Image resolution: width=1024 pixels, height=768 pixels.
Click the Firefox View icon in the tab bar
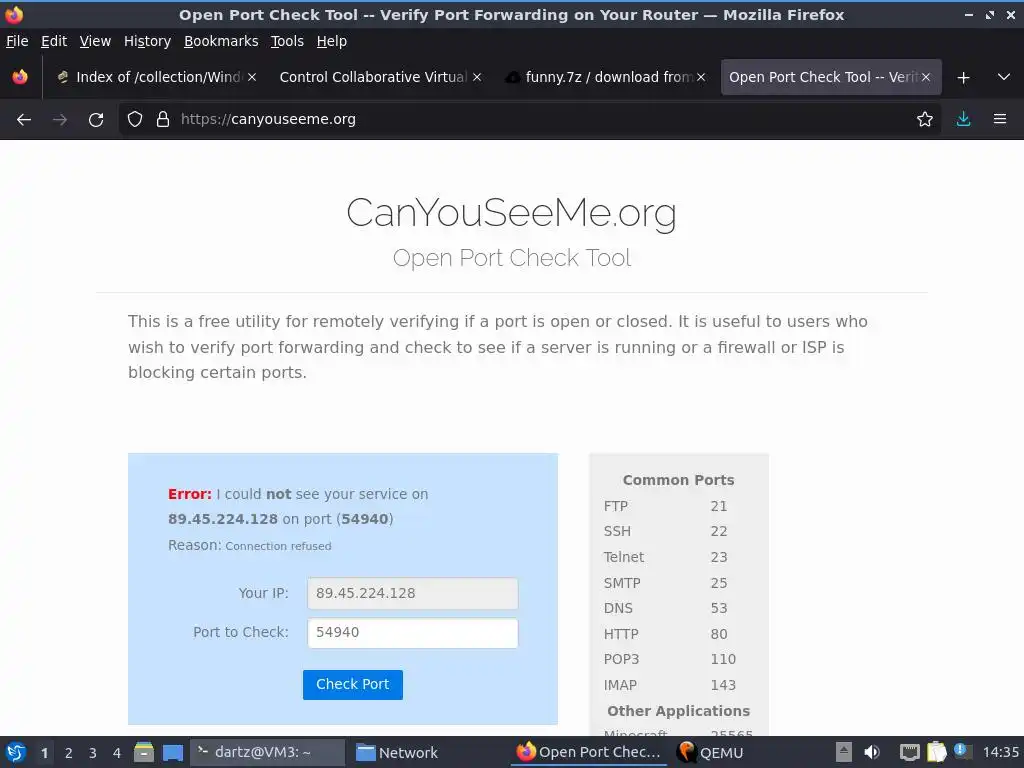point(20,78)
